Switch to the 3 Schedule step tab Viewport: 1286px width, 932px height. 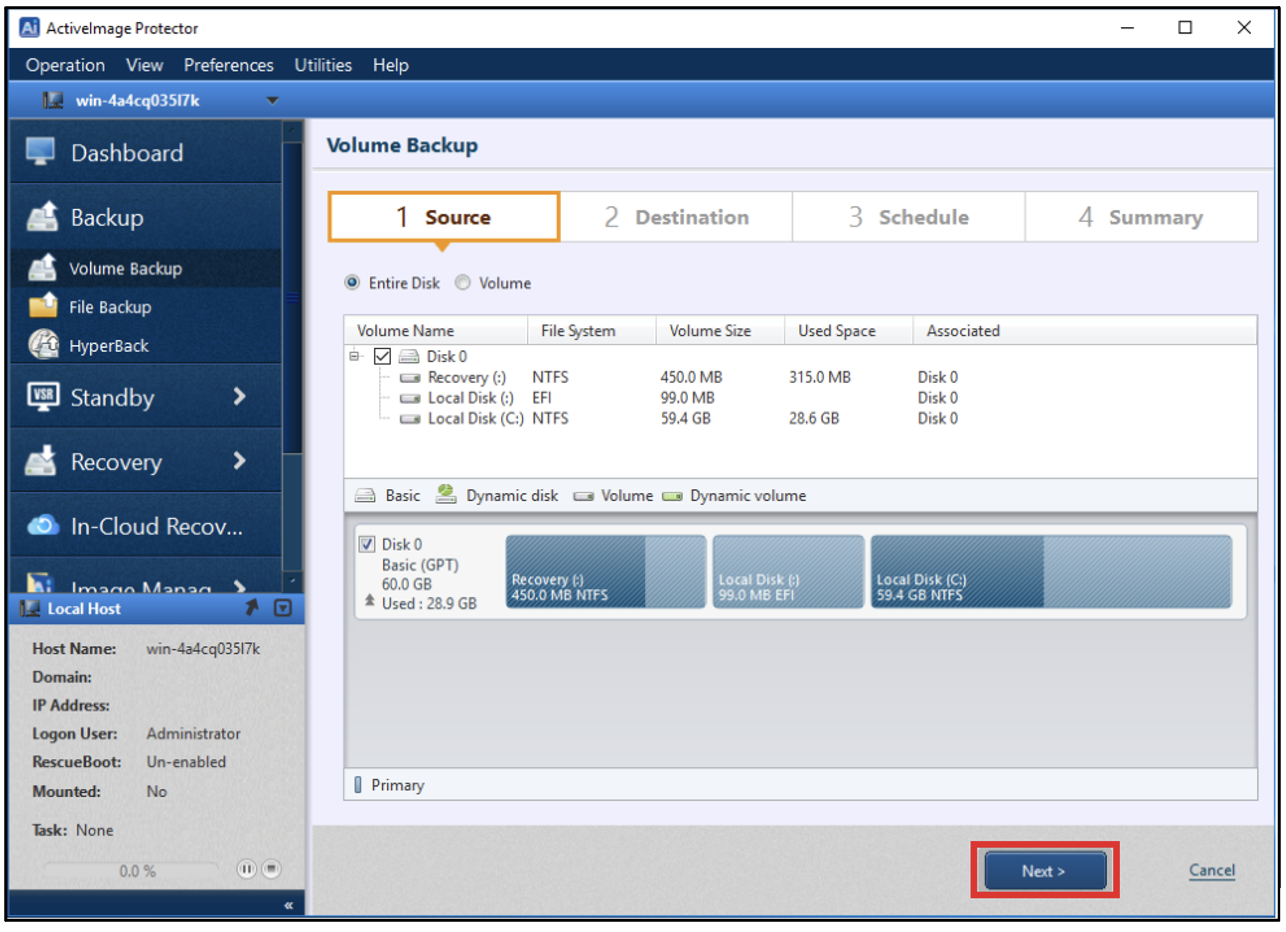coord(908,217)
